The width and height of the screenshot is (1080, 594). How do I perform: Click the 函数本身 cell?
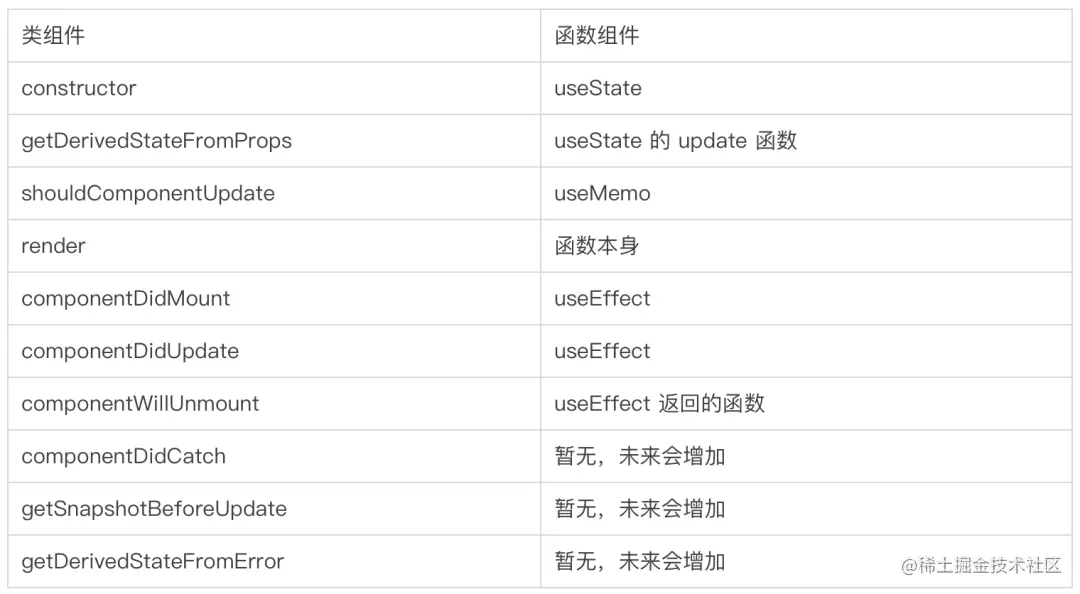(597, 246)
